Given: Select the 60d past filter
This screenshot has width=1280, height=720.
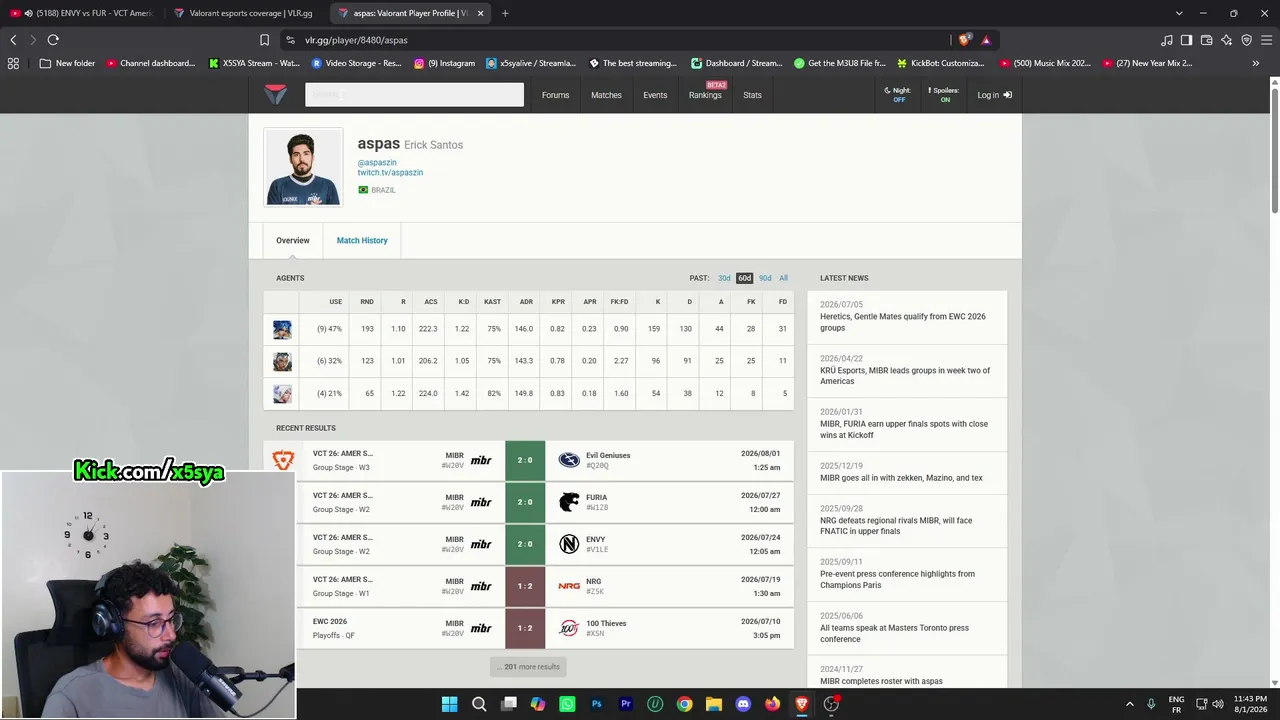Looking at the screenshot, I should coord(744,278).
